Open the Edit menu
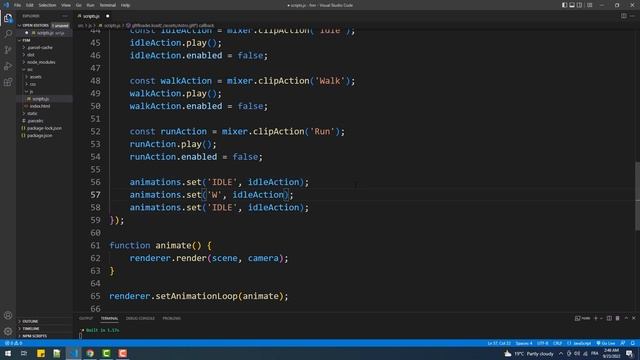The height and width of the screenshot is (360, 640). 30,5
